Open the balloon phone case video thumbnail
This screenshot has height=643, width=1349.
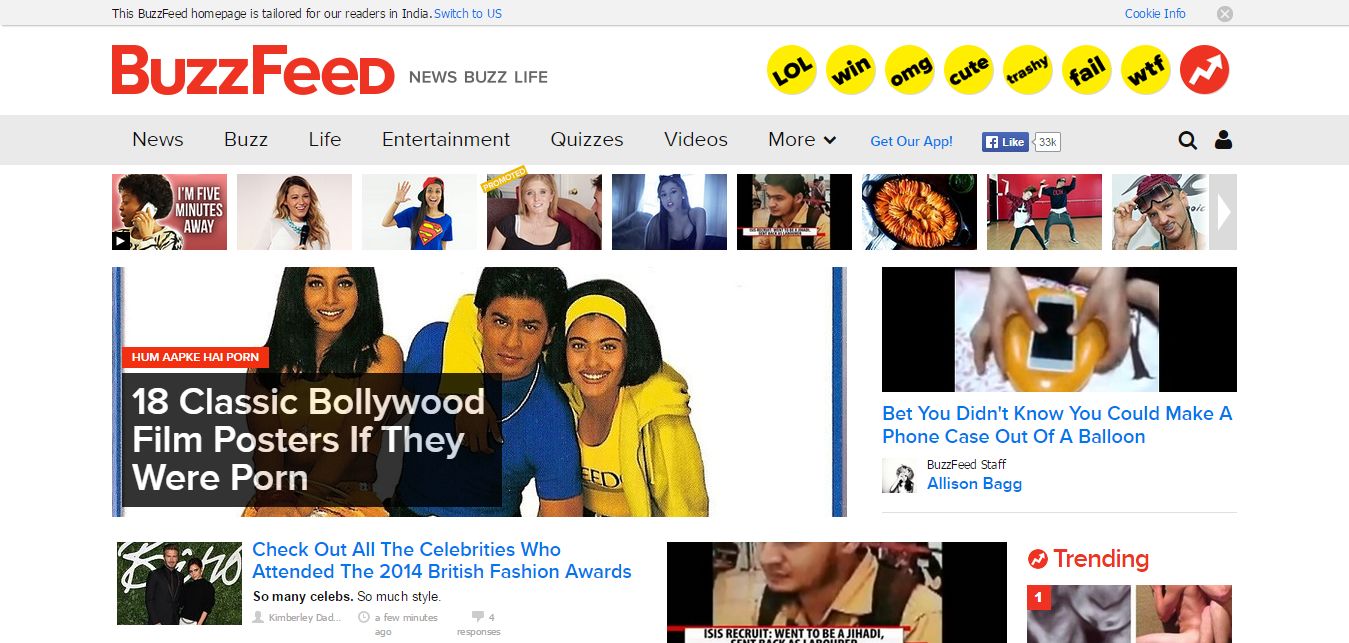tap(1059, 329)
